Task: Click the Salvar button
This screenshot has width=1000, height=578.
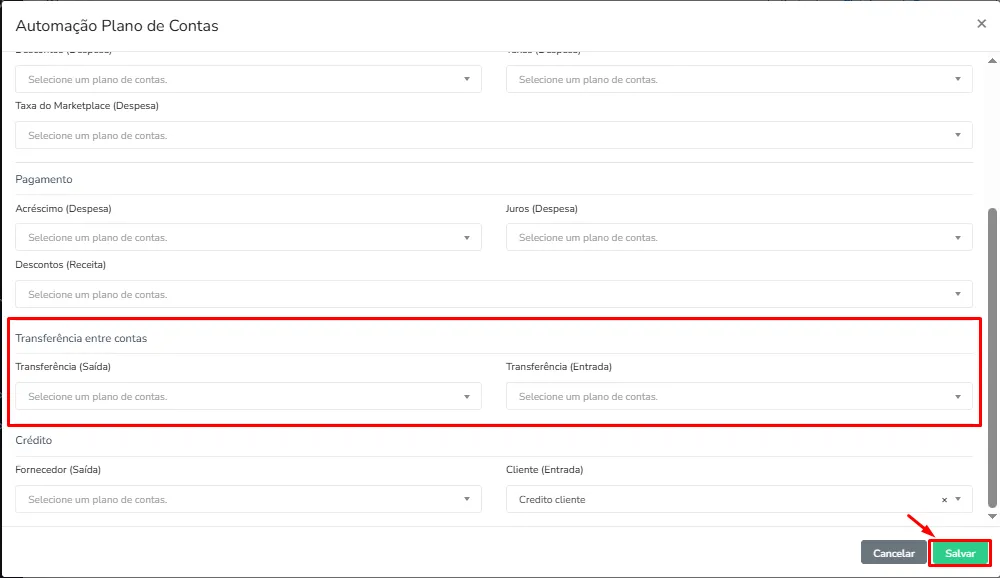Action: click(960, 553)
